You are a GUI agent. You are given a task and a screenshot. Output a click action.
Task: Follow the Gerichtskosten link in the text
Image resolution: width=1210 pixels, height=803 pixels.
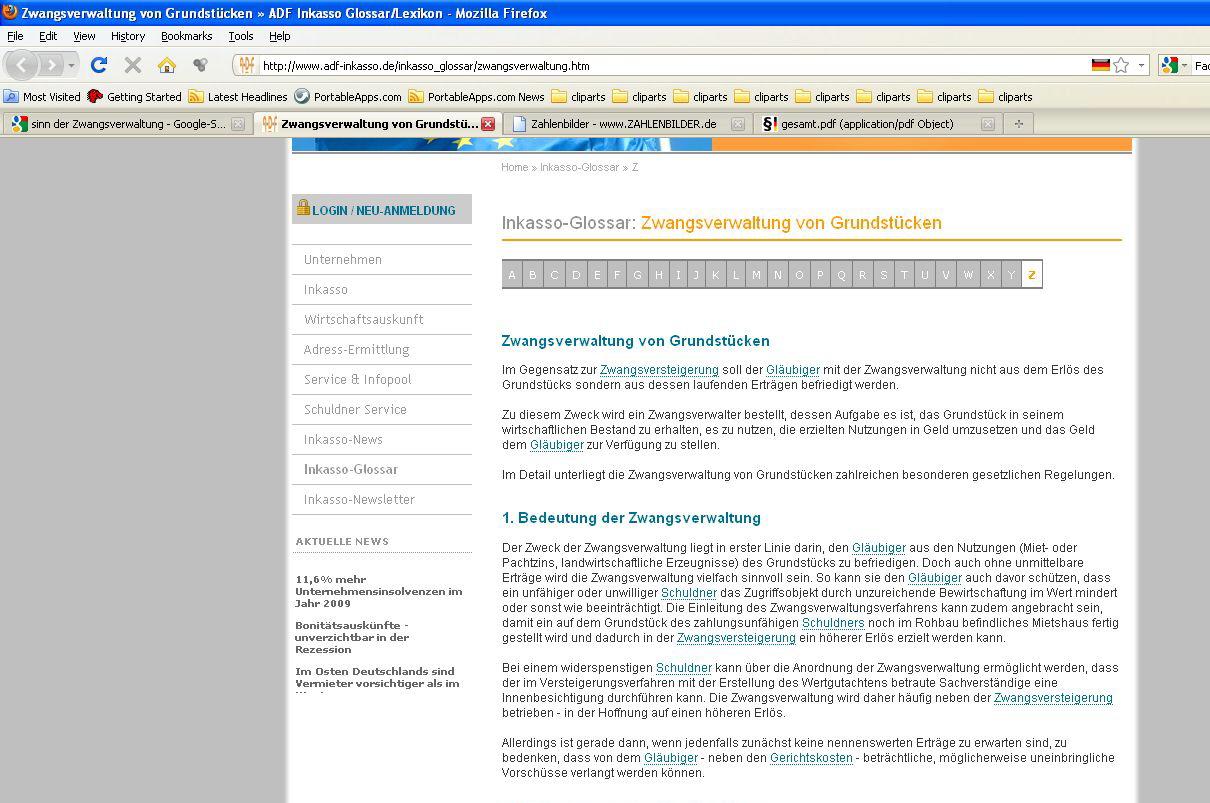[x=811, y=758]
